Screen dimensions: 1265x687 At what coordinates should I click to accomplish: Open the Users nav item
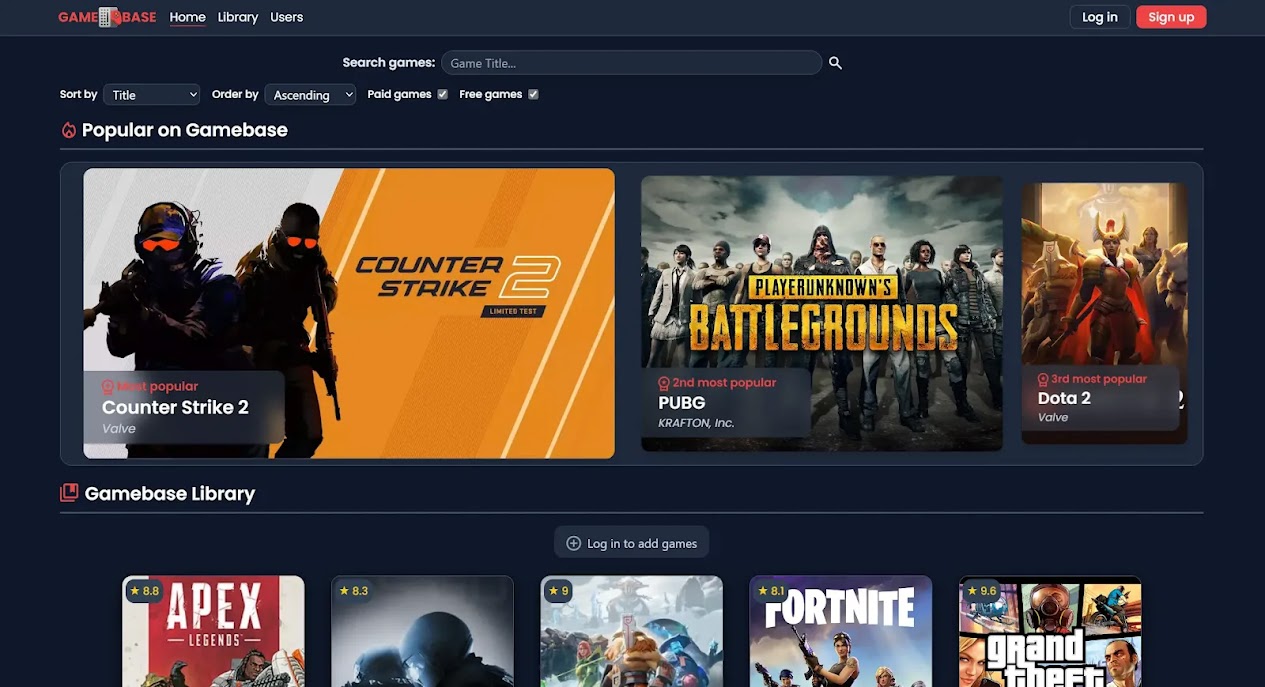click(x=286, y=17)
